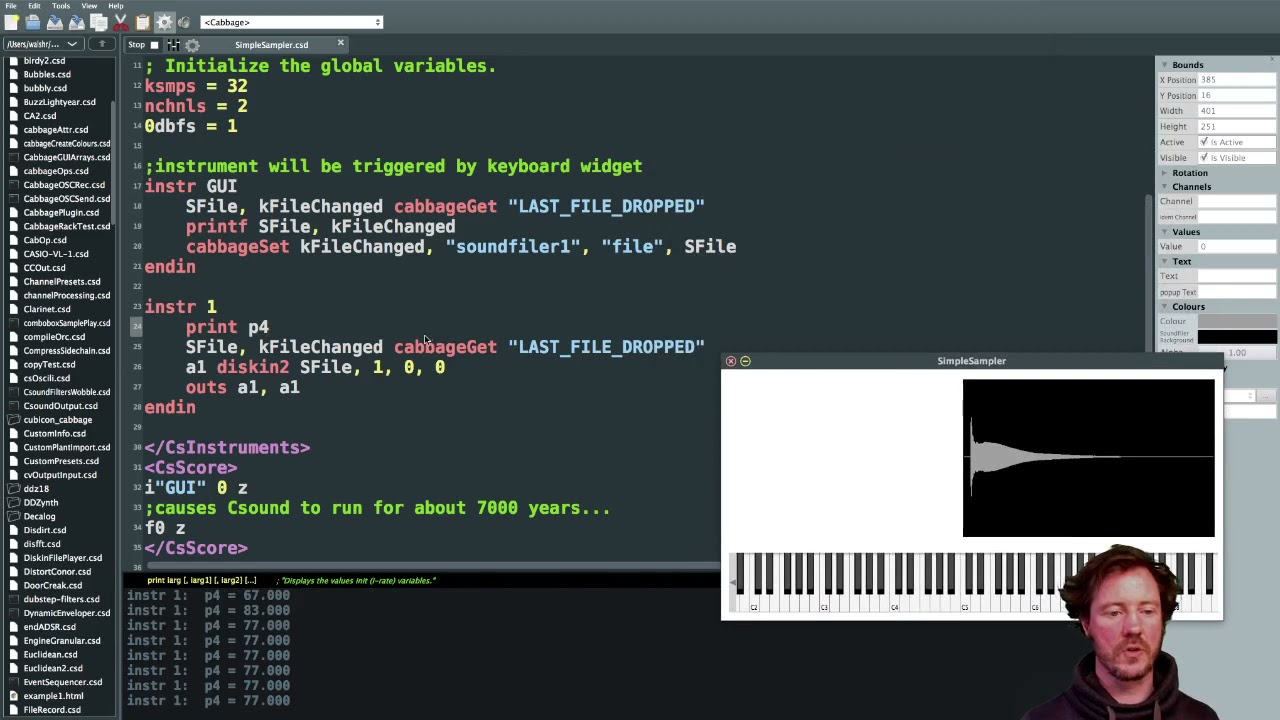
Task: Click the soundfiler waveform display
Action: (1088, 458)
